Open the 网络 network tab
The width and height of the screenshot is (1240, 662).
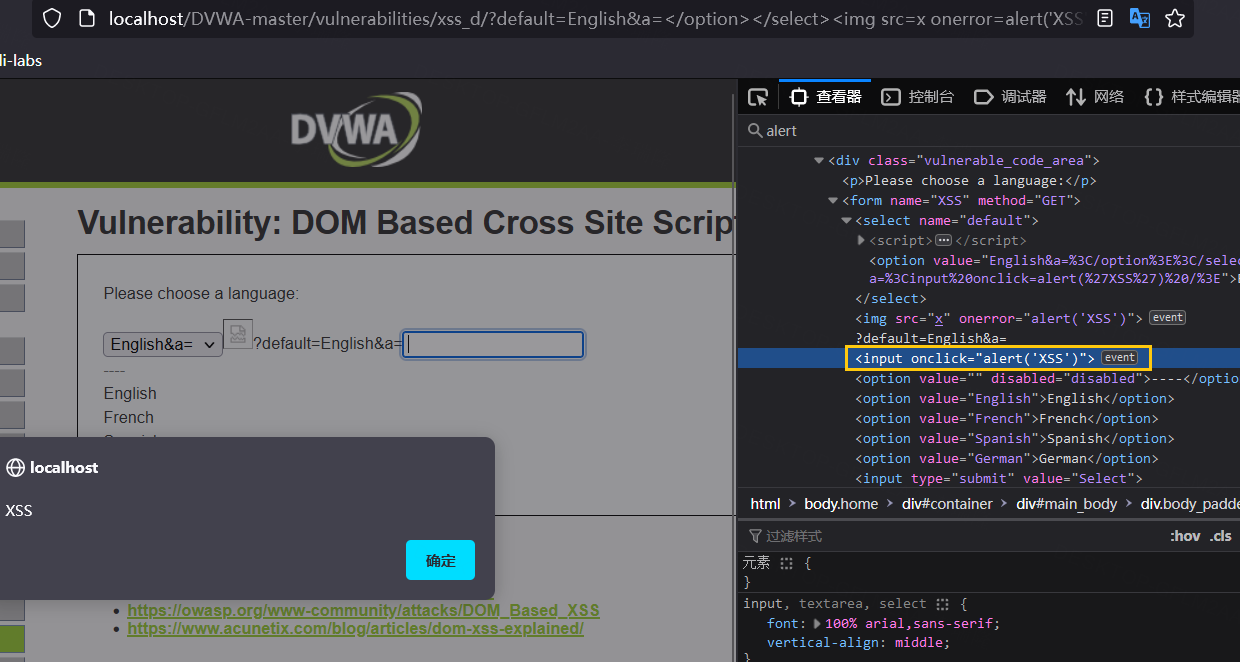pos(1095,97)
